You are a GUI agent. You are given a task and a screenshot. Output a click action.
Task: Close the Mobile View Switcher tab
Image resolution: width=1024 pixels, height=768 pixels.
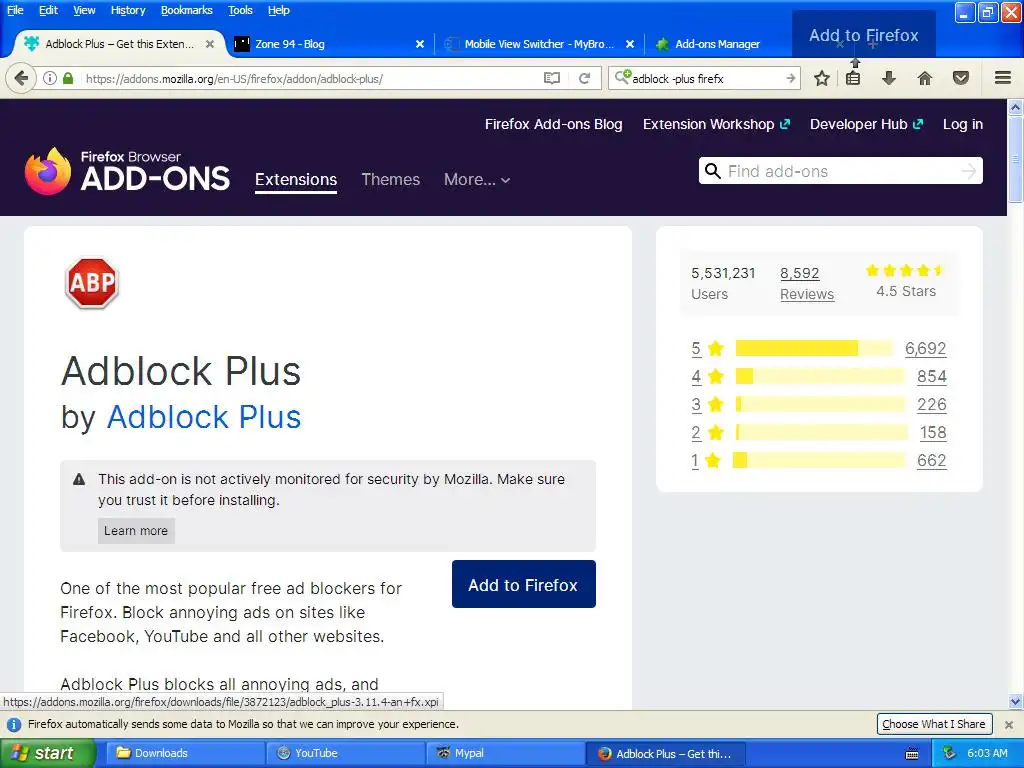(x=630, y=44)
